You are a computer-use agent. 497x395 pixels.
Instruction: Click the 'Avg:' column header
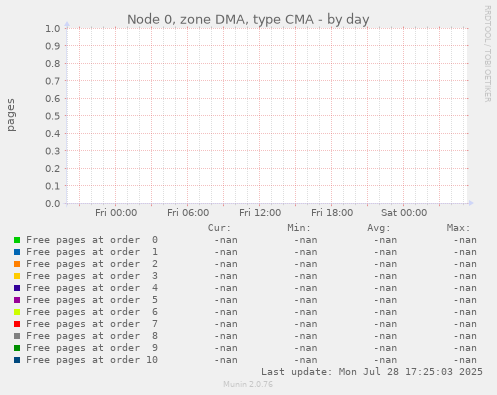pos(379,228)
